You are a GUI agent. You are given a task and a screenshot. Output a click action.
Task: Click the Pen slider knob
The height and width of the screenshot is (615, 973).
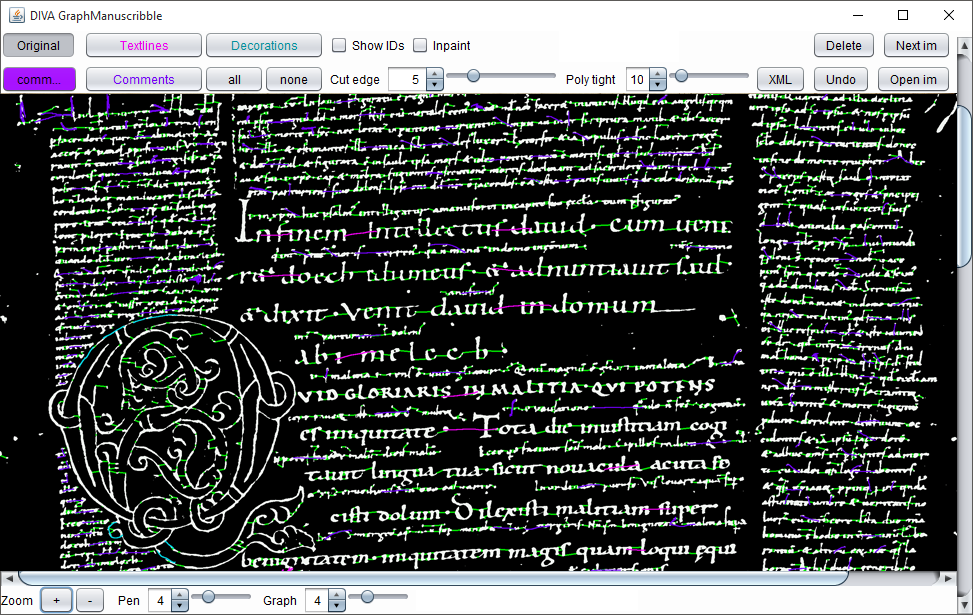[208, 596]
